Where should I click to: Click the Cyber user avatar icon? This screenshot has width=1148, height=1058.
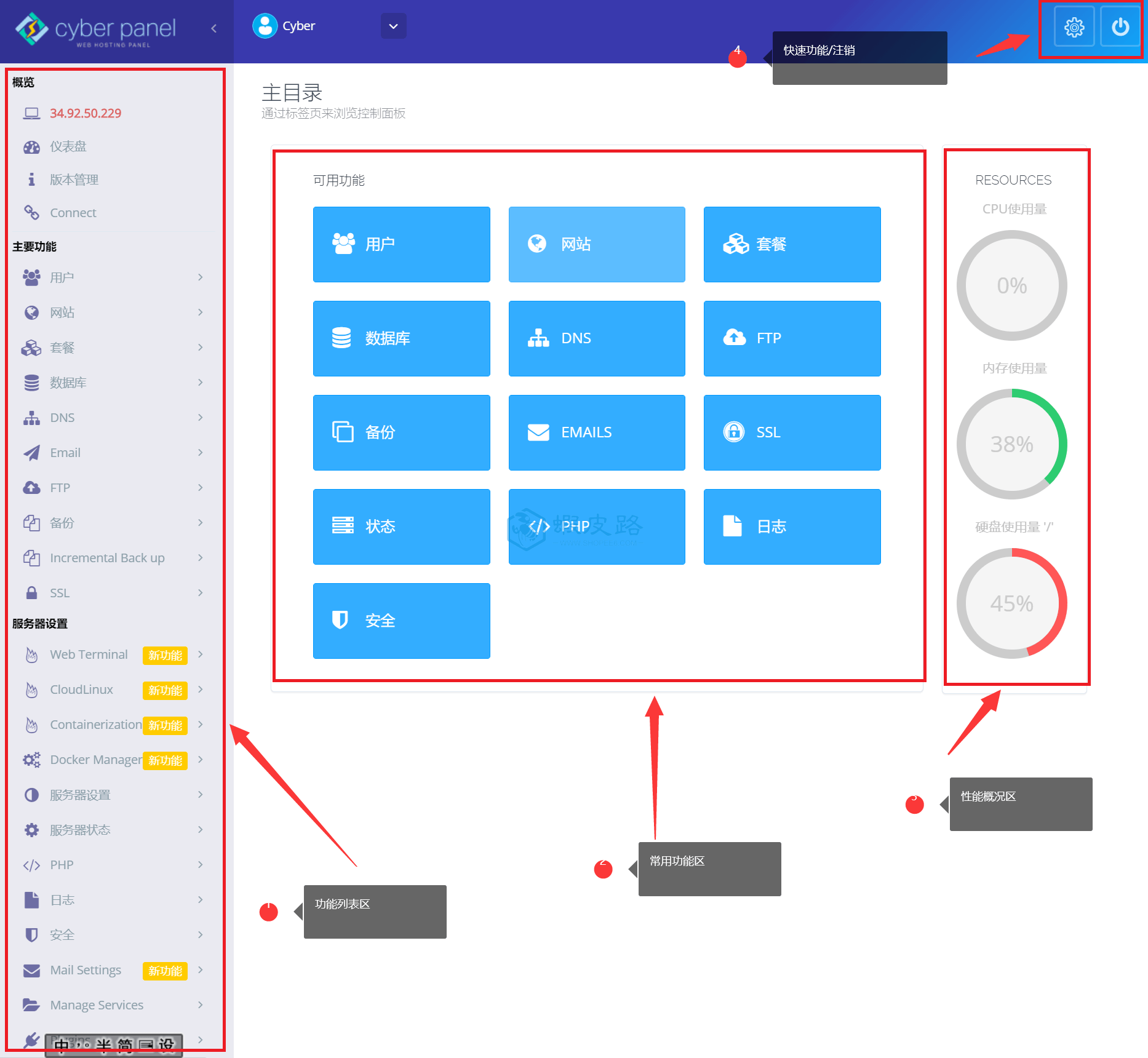(x=265, y=26)
